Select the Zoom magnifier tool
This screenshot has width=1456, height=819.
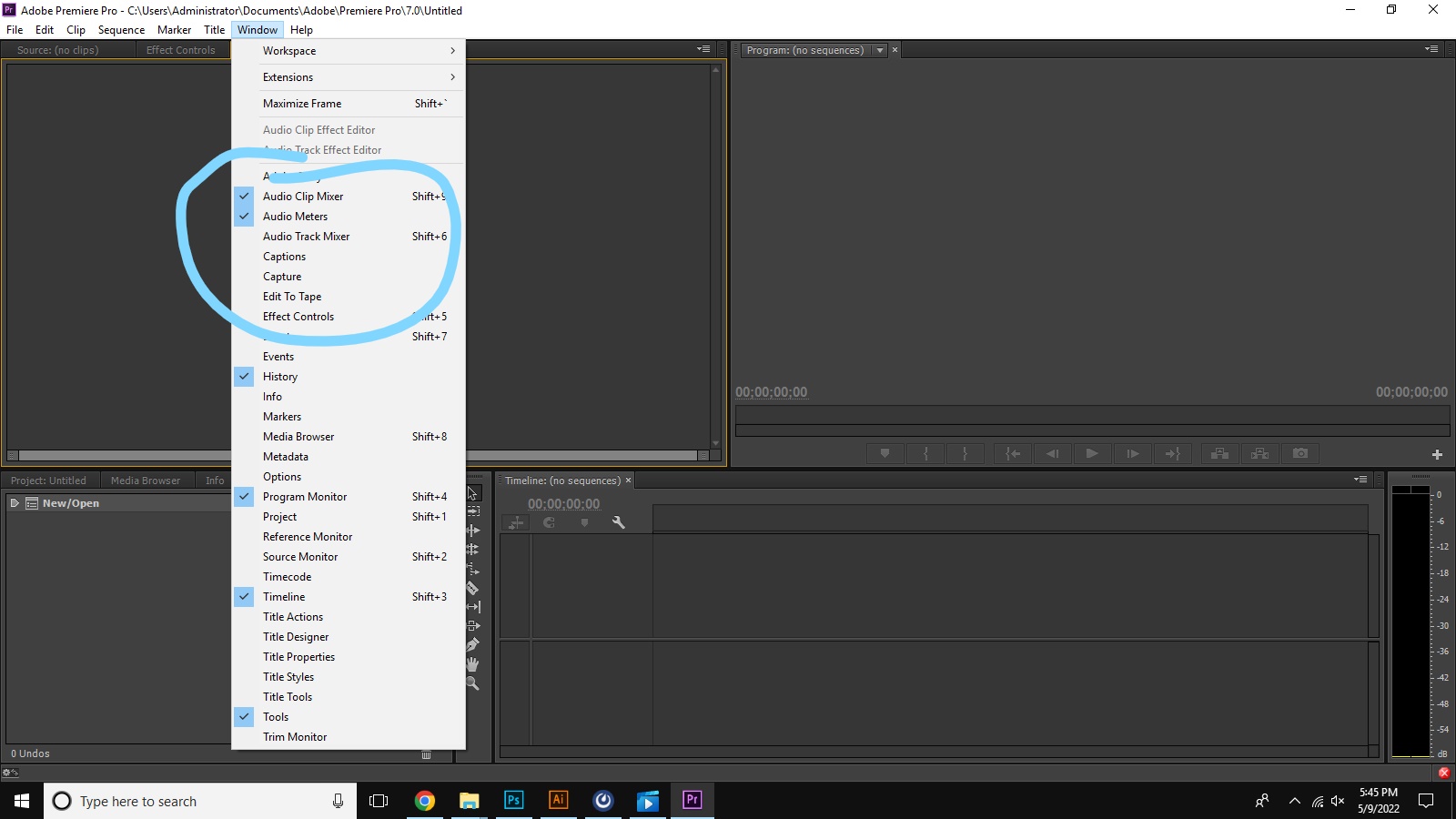pyautogui.click(x=472, y=683)
